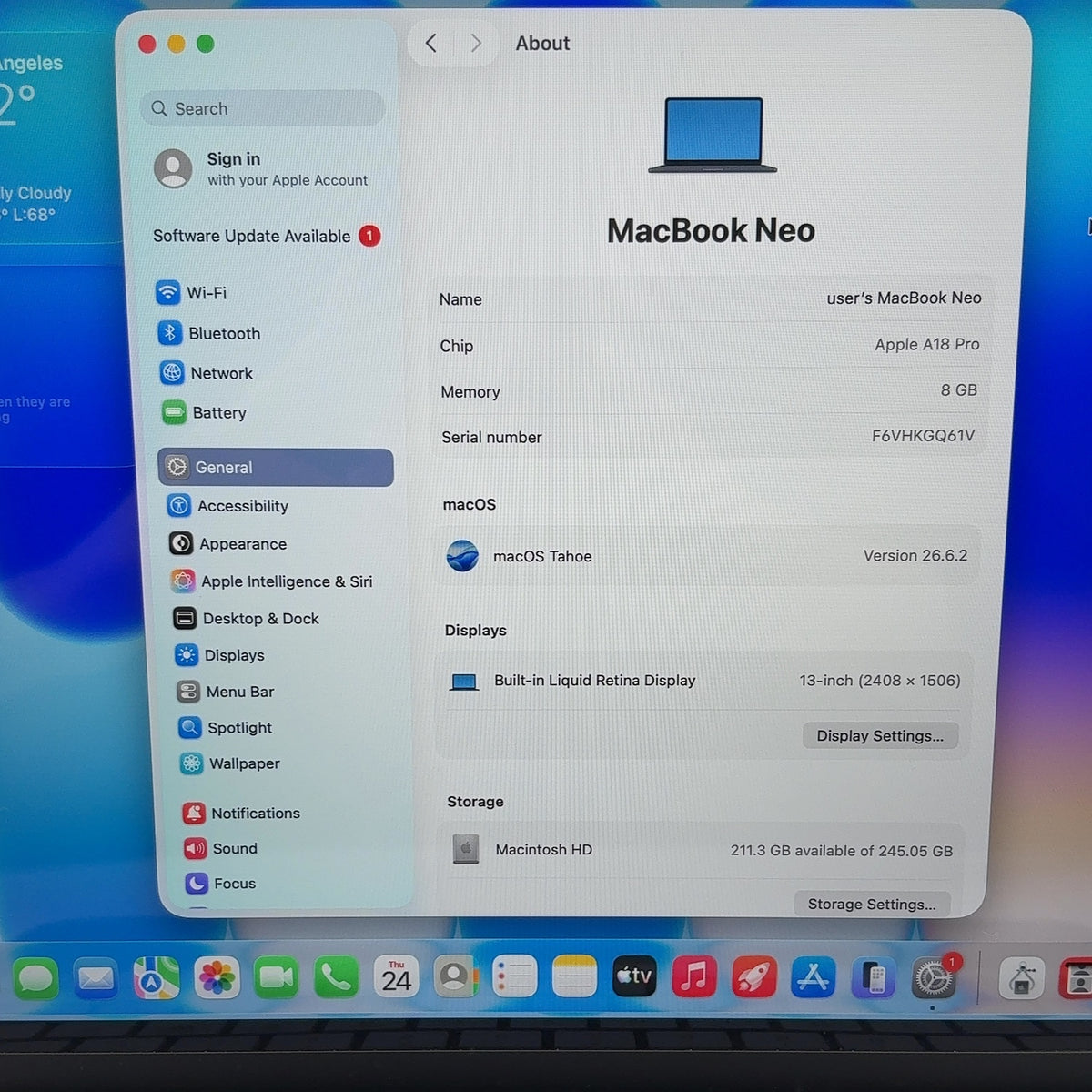Image resolution: width=1092 pixels, height=1092 pixels.
Task: Open Accessibility settings
Action: click(x=228, y=506)
